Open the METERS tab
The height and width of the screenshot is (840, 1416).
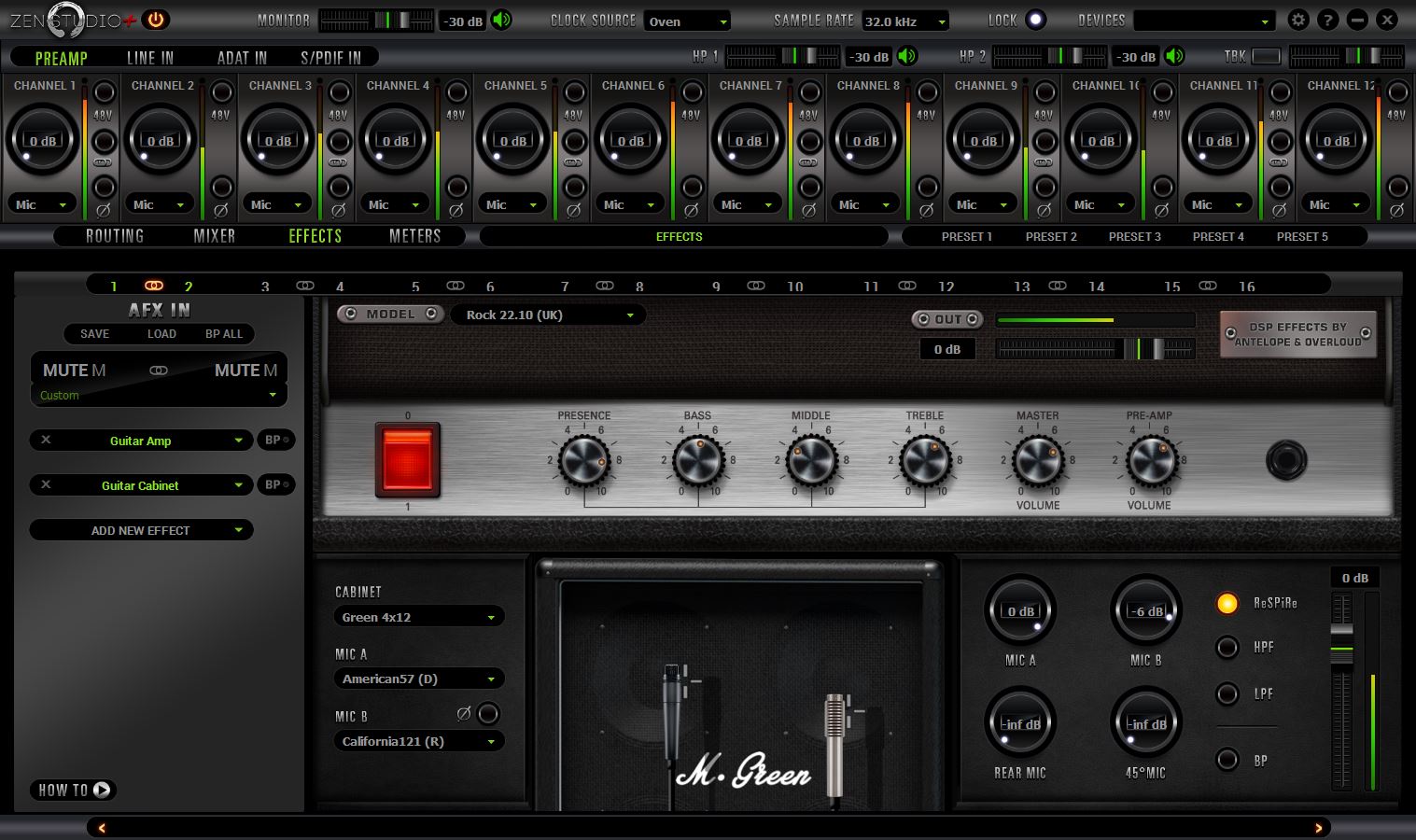coord(414,236)
